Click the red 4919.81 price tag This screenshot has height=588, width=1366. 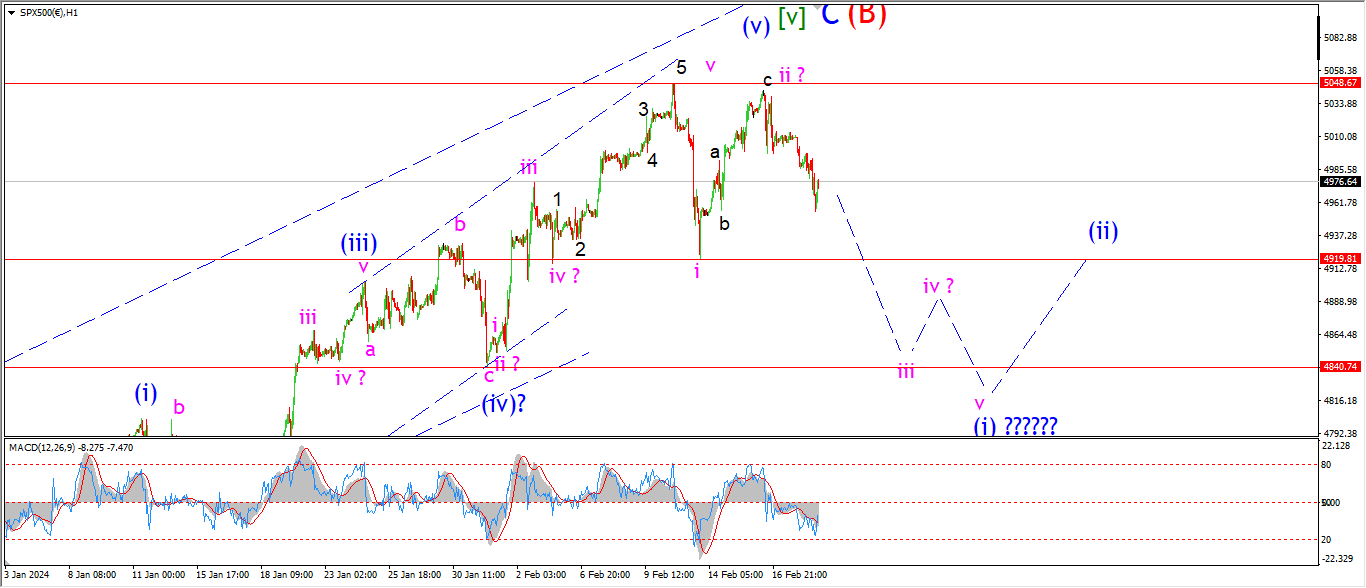click(1340, 258)
